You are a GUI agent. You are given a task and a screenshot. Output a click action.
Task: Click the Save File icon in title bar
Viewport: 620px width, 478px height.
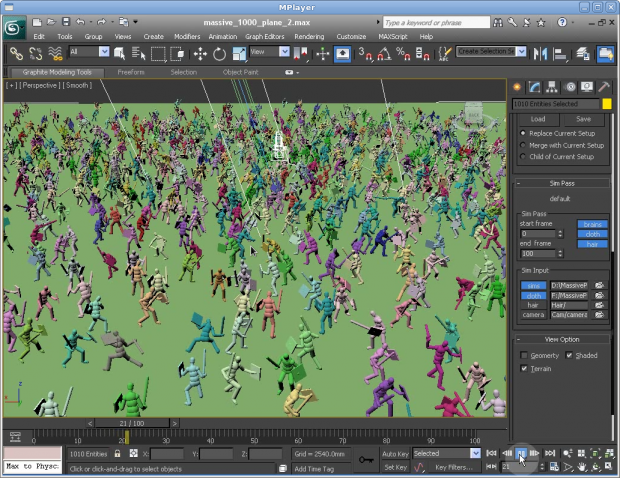pos(66,22)
